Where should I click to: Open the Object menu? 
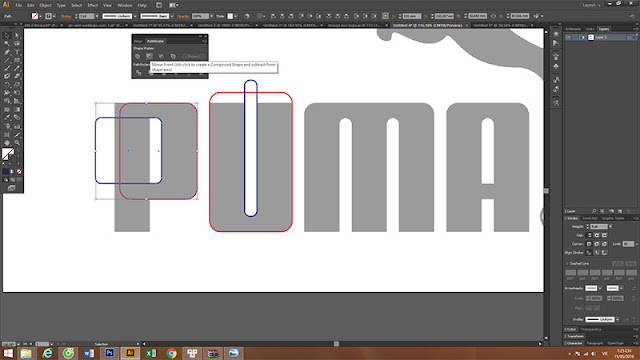pos(45,5)
